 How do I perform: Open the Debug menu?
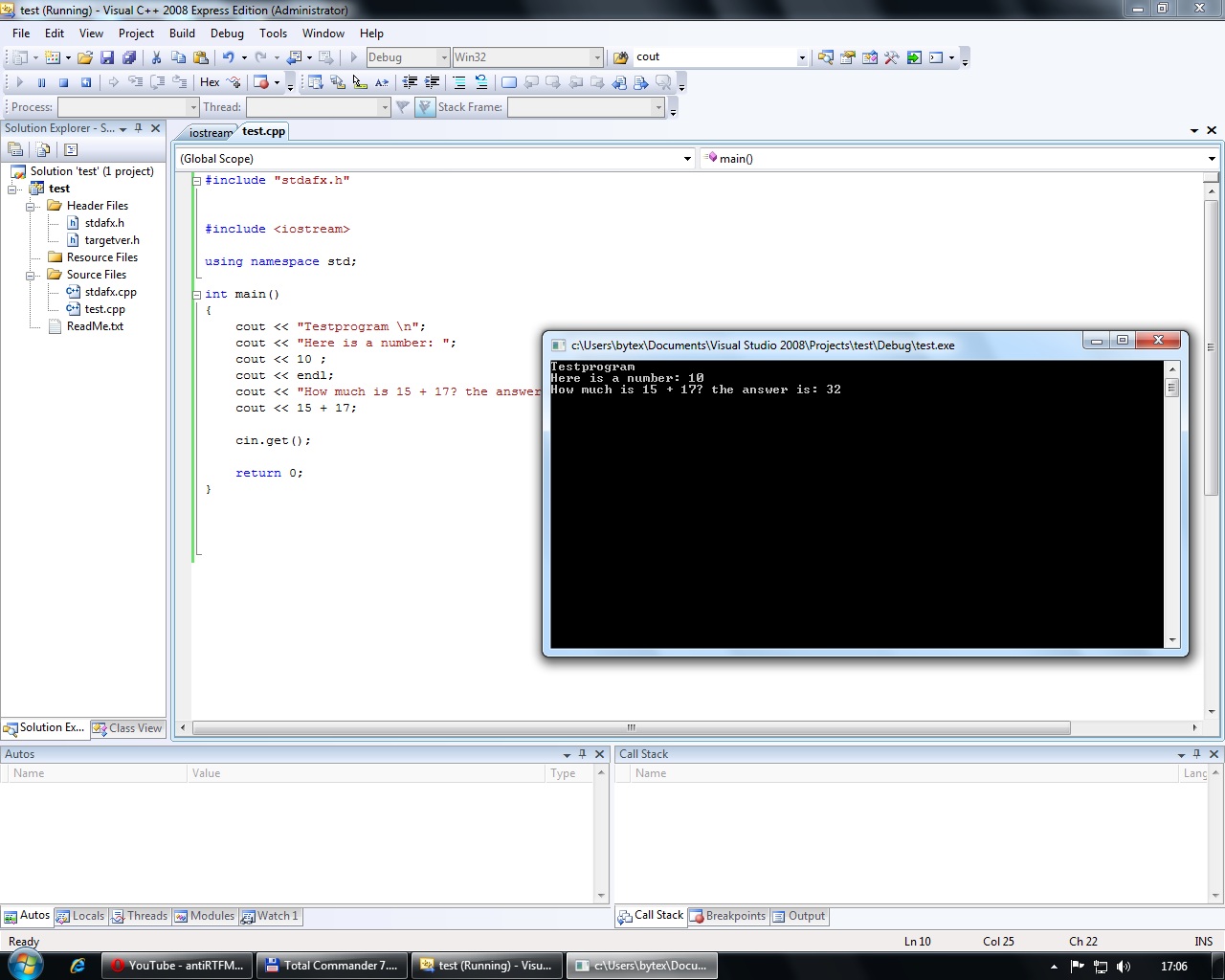coord(227,33)
